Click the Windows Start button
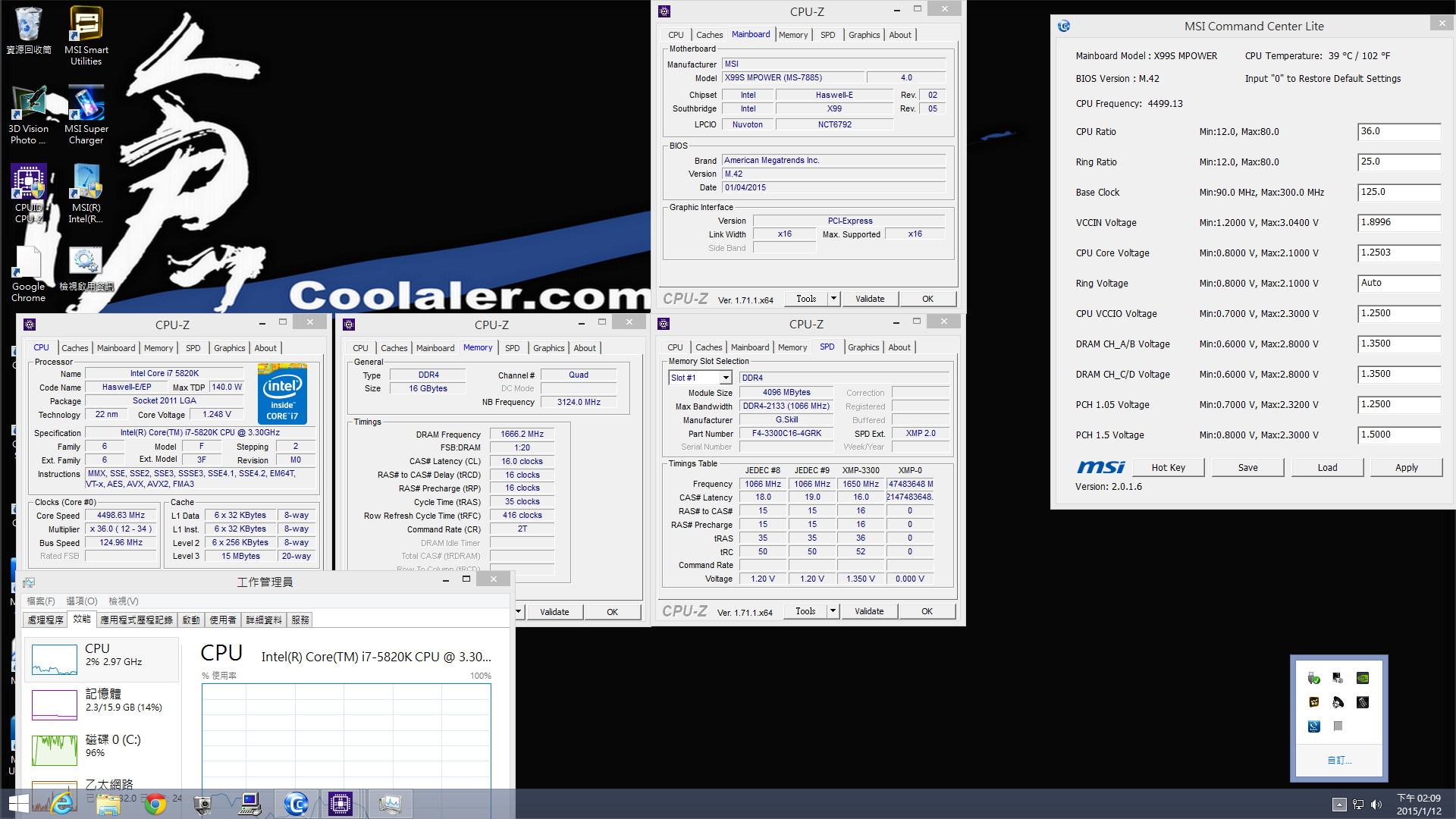 click(x=18, y=804)
